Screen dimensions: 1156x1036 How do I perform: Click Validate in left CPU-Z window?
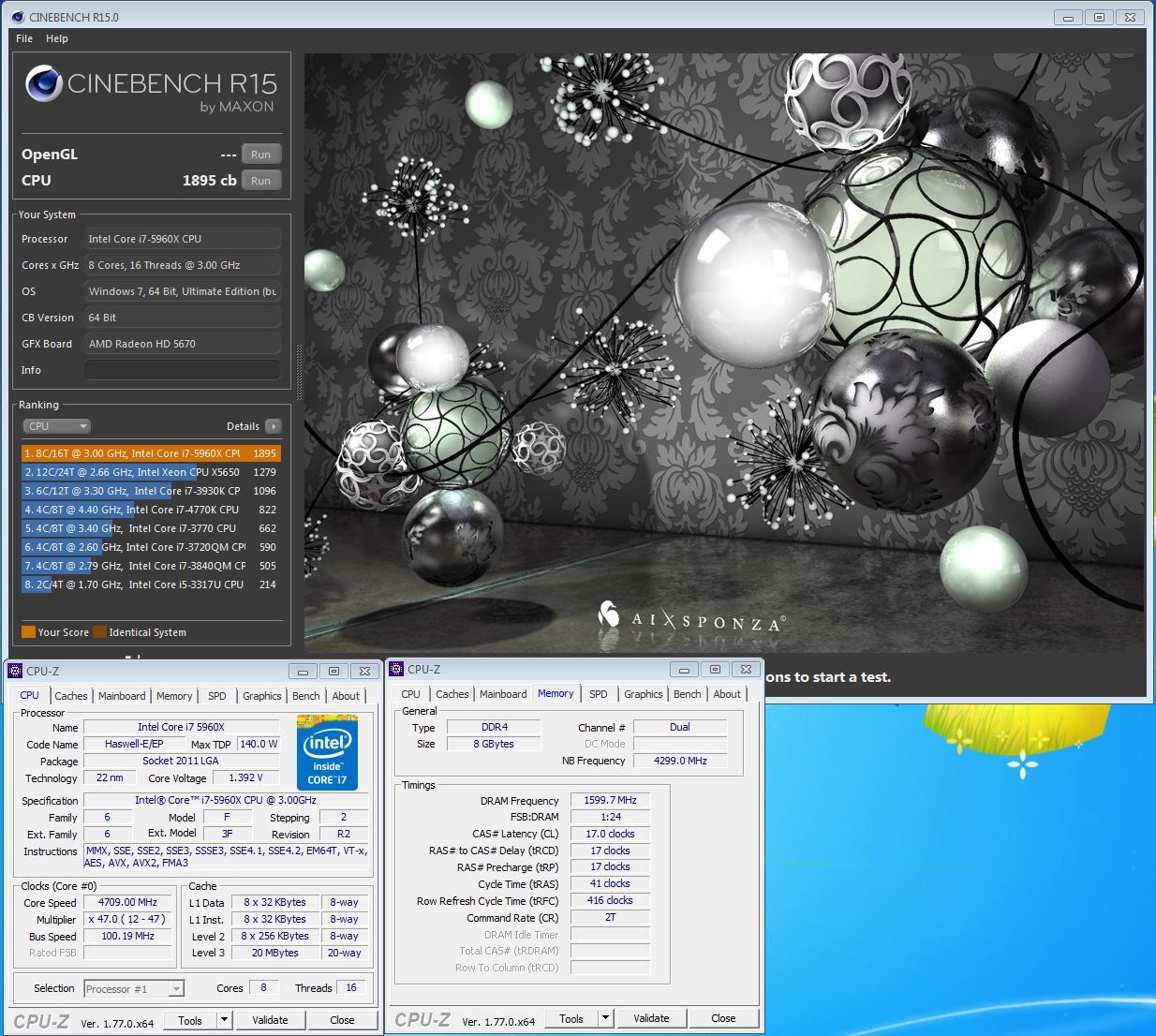pyautogui.click(x=271, y=1020)
